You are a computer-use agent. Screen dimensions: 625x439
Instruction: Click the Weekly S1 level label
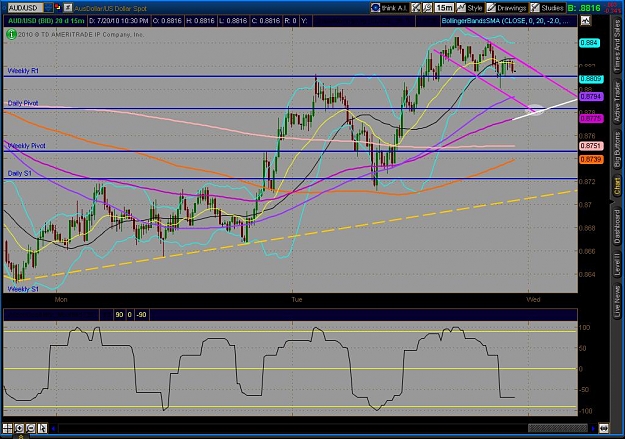(x=24, y=289)
